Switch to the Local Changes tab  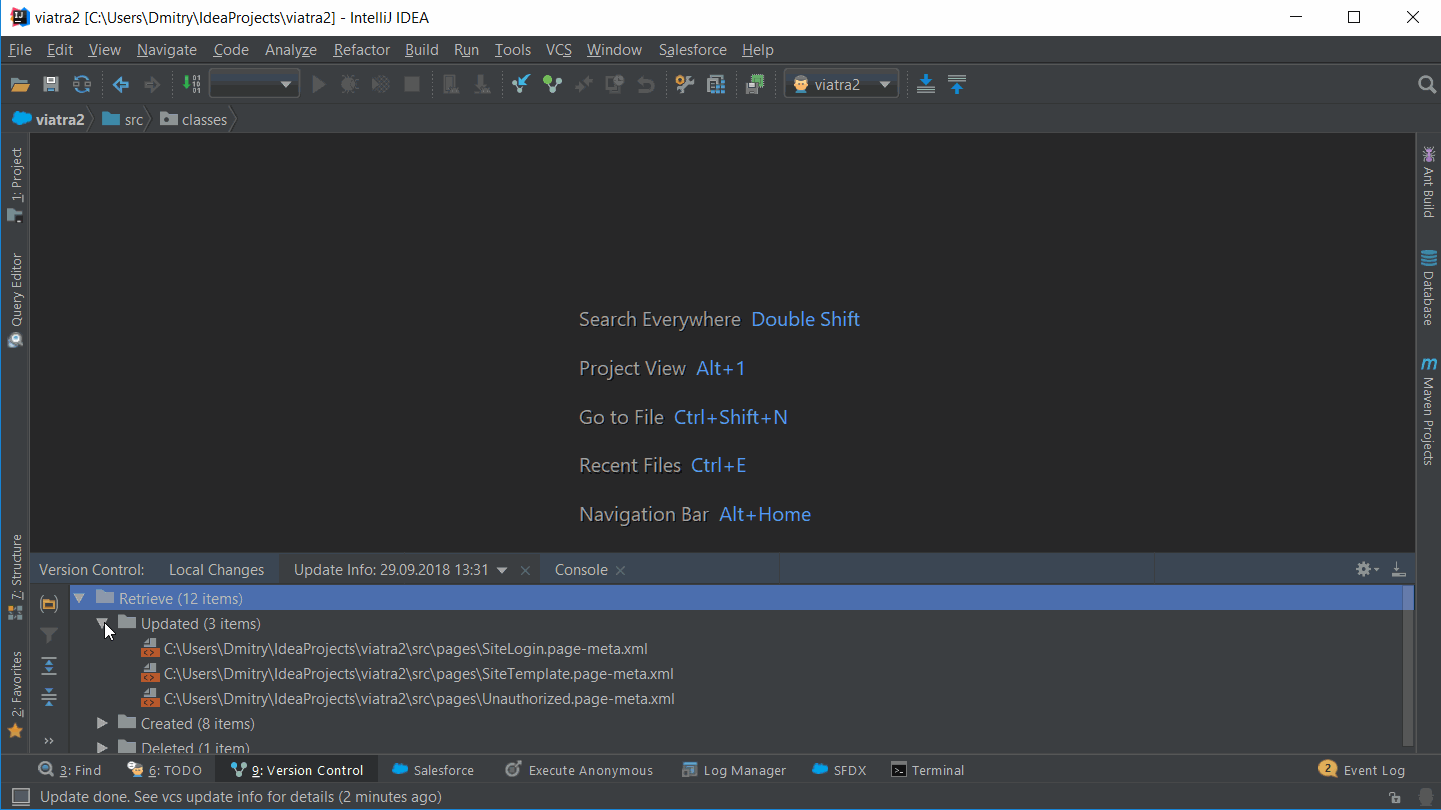(x=216, y=570)
